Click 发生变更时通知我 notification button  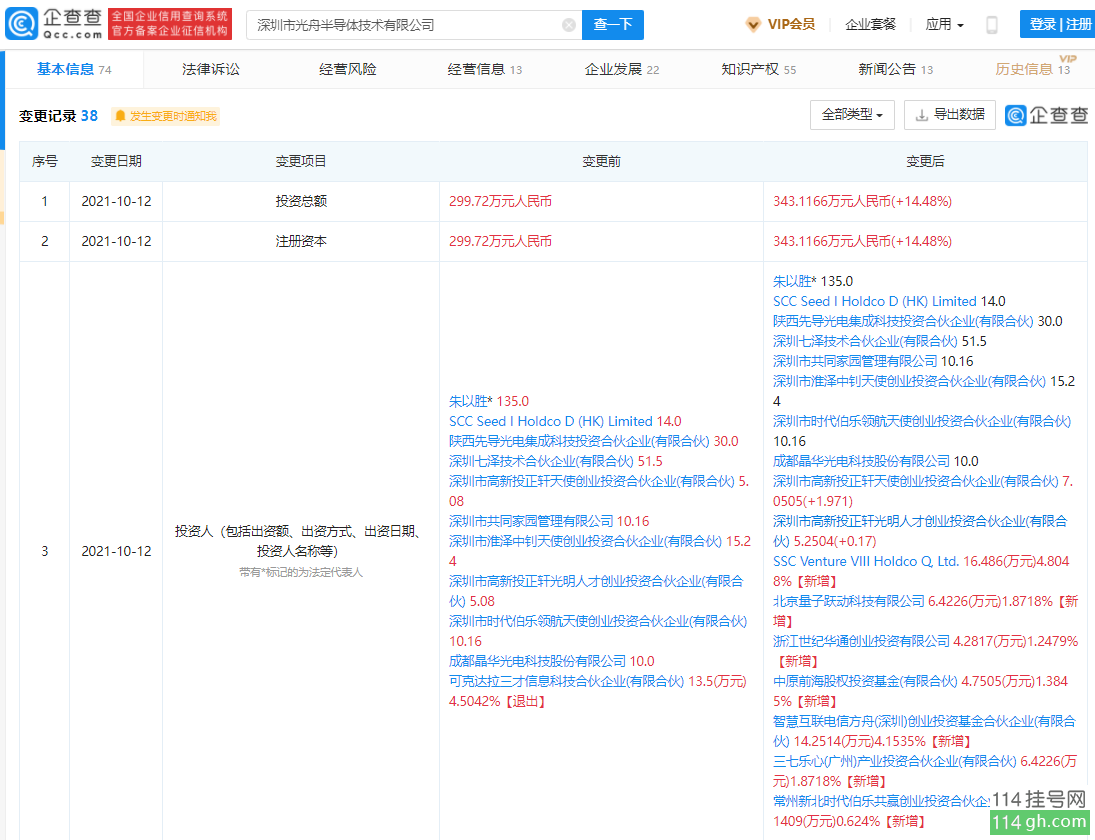click(166, 116)
